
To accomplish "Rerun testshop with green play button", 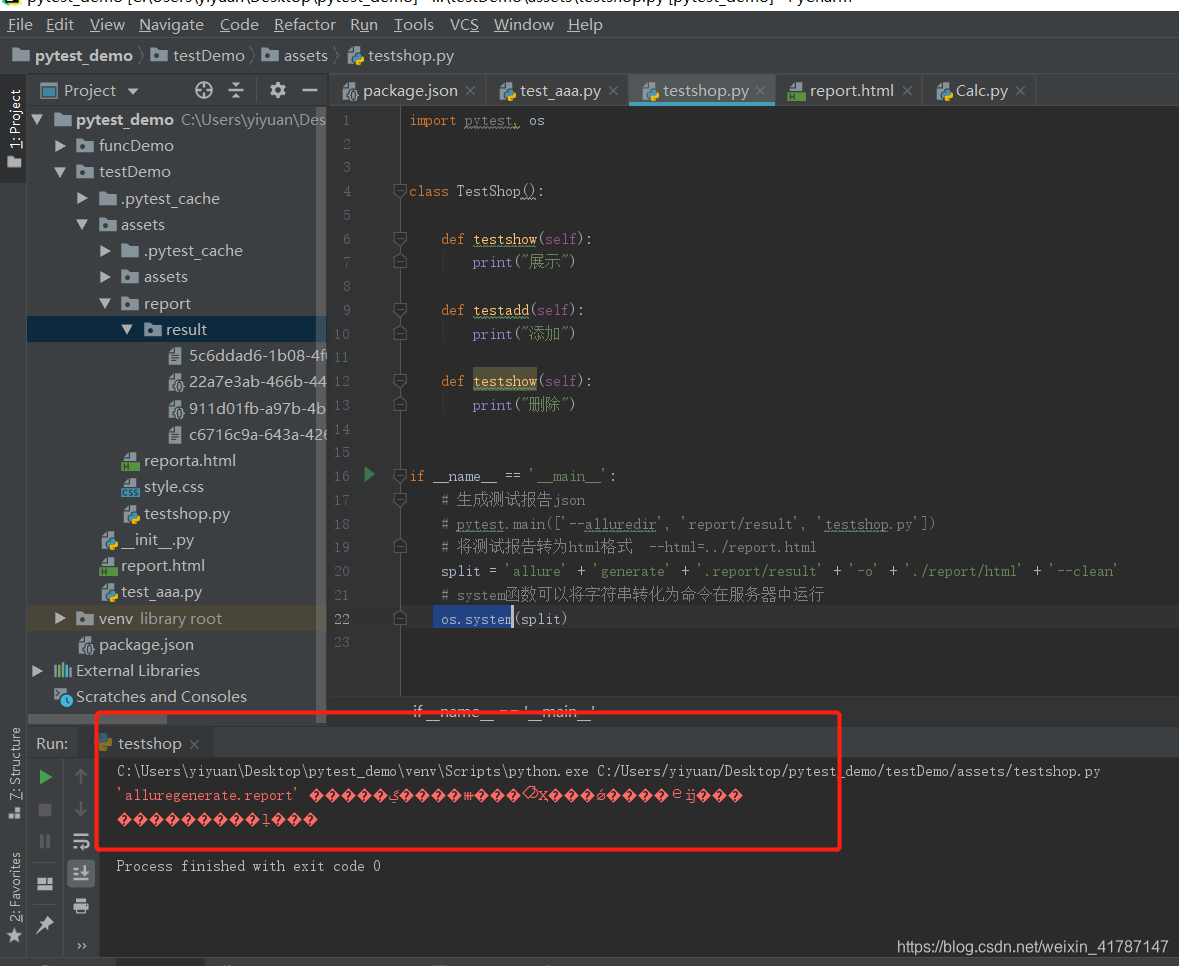I will pos(45,777).
